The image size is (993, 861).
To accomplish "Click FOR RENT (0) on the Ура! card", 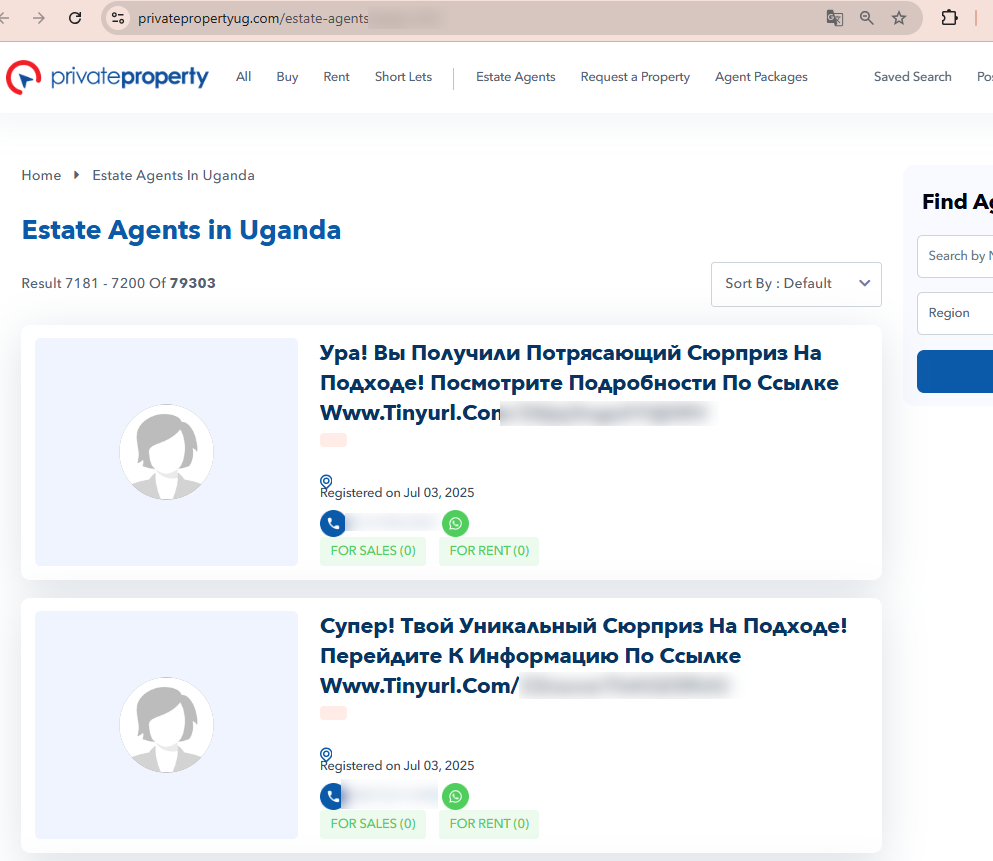I will click(x=489, y=551).
